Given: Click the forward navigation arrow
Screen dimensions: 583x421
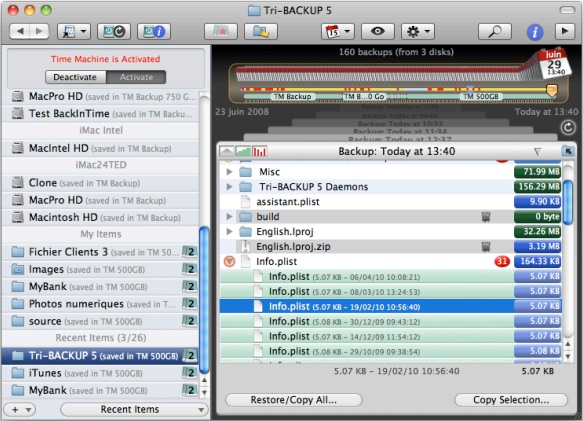Looking at the screenshot, I should 39,32.
